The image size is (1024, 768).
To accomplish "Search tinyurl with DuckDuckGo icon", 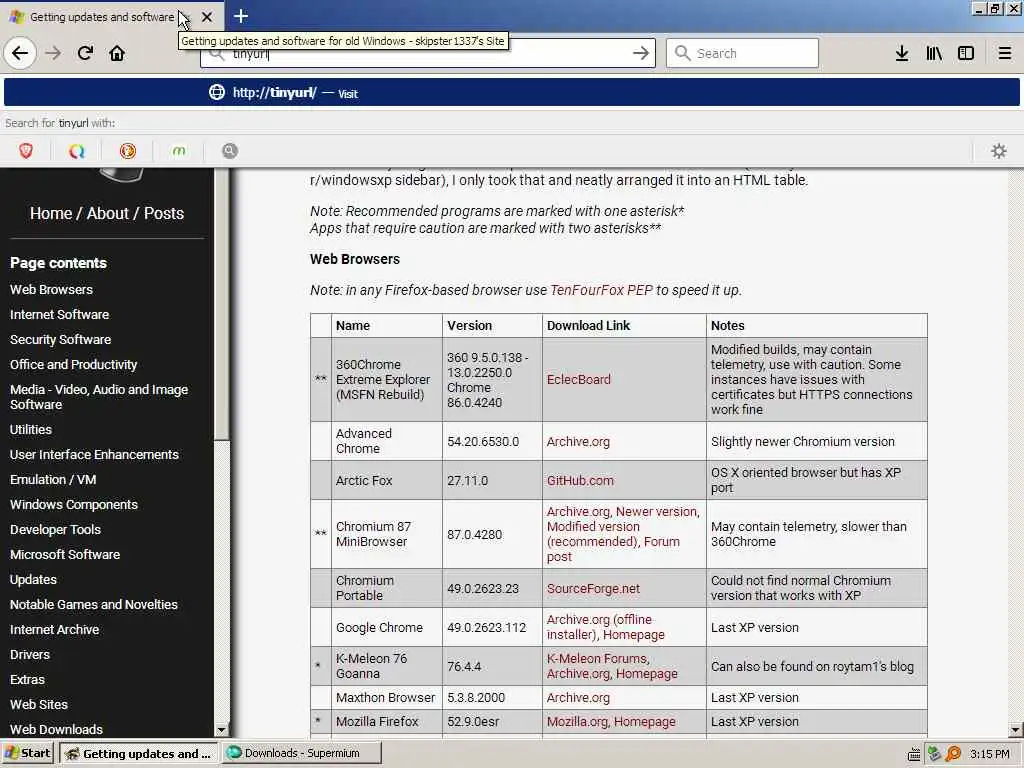I will coord(128,152).
